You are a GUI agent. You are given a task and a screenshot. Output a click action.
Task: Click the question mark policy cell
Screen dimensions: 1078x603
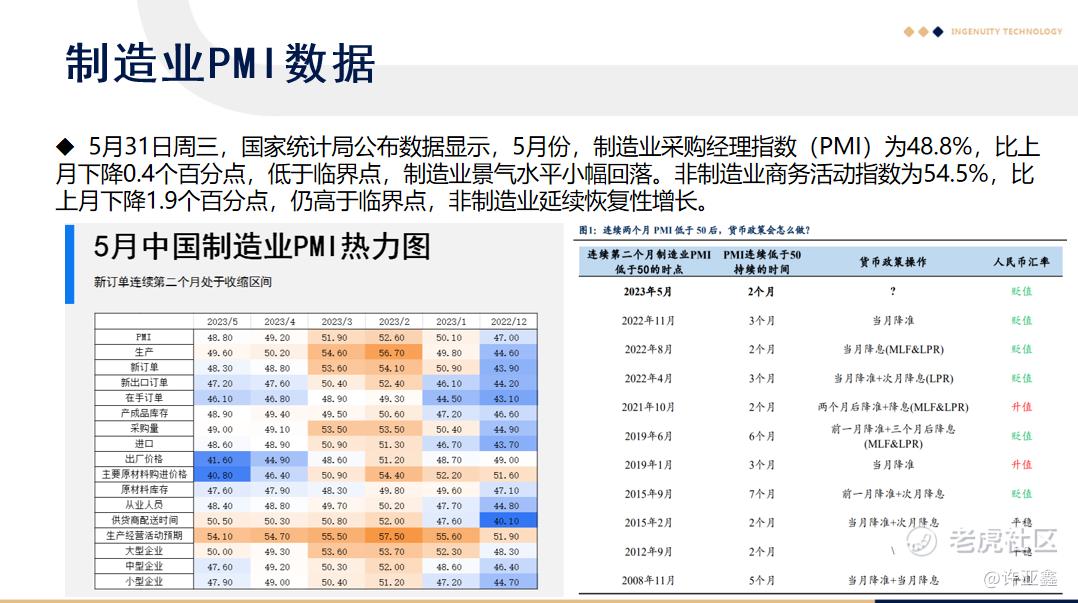892,292
